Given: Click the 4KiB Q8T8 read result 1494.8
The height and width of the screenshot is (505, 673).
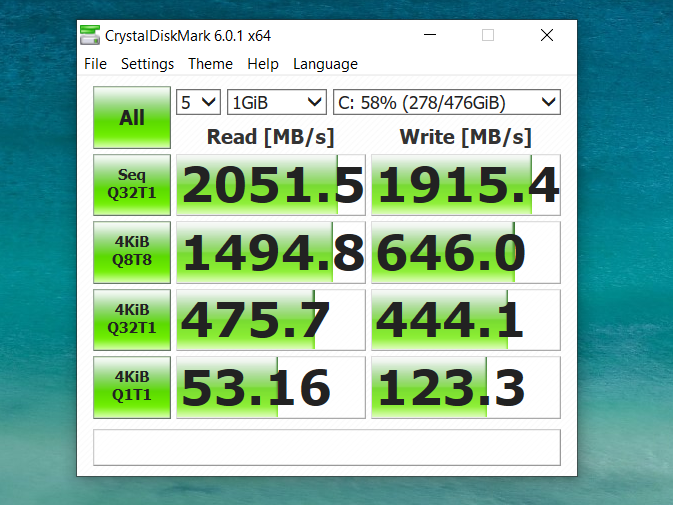Looking at the screenshot, I should (271, 252).
